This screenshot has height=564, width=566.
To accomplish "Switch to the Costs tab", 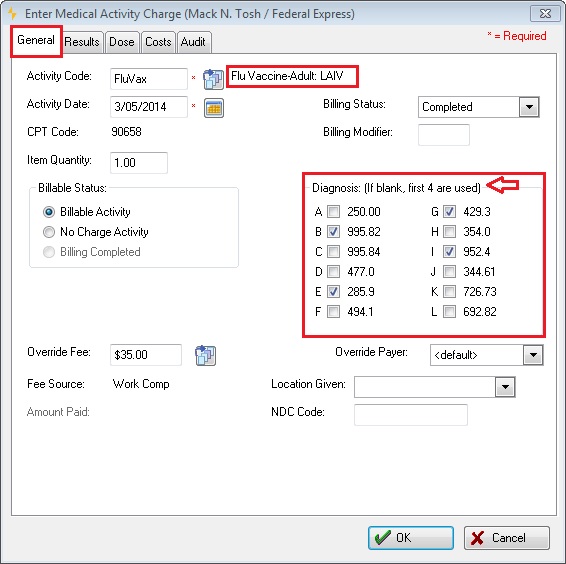I will (158, 42).
